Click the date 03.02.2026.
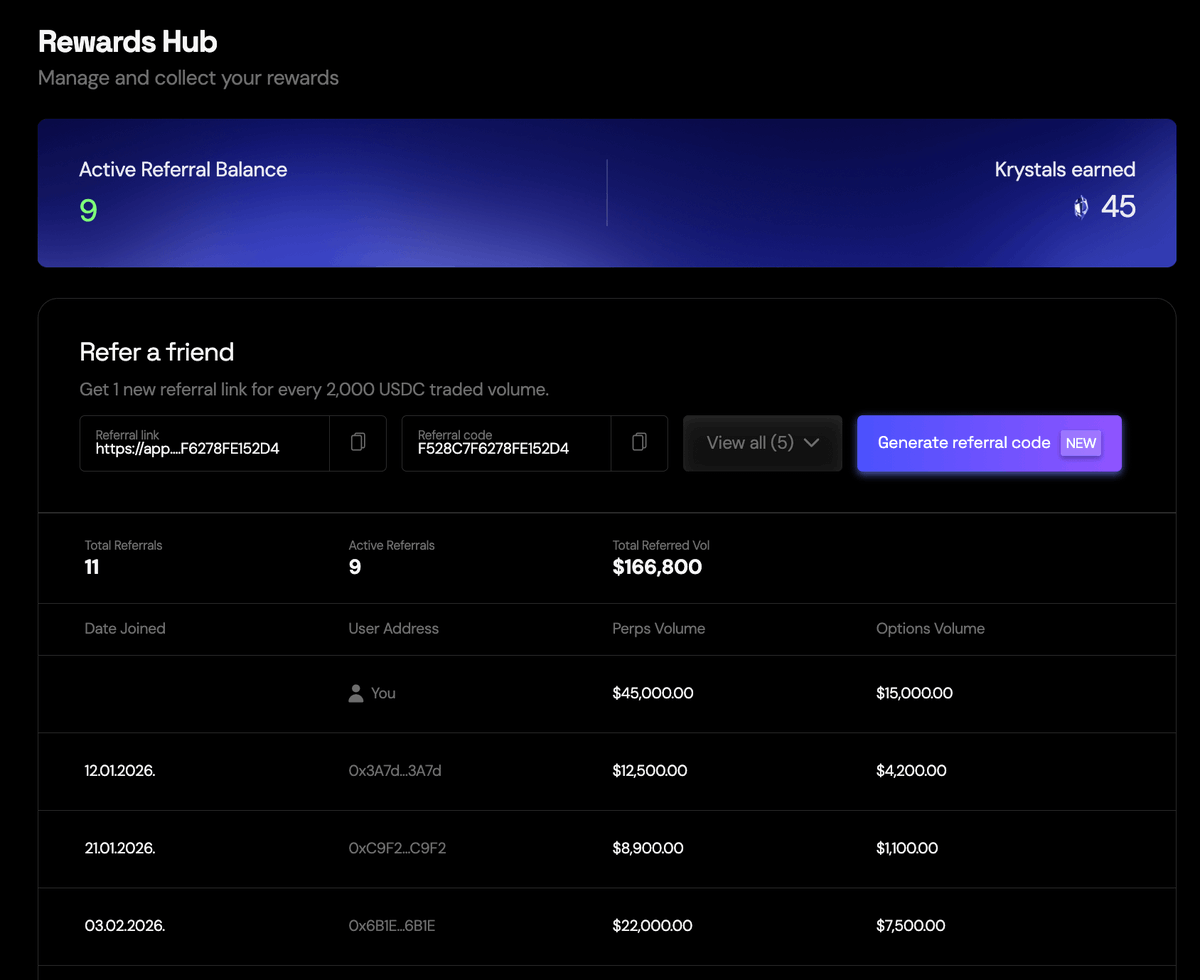The image size is (1200, 980). click(125, 926)
